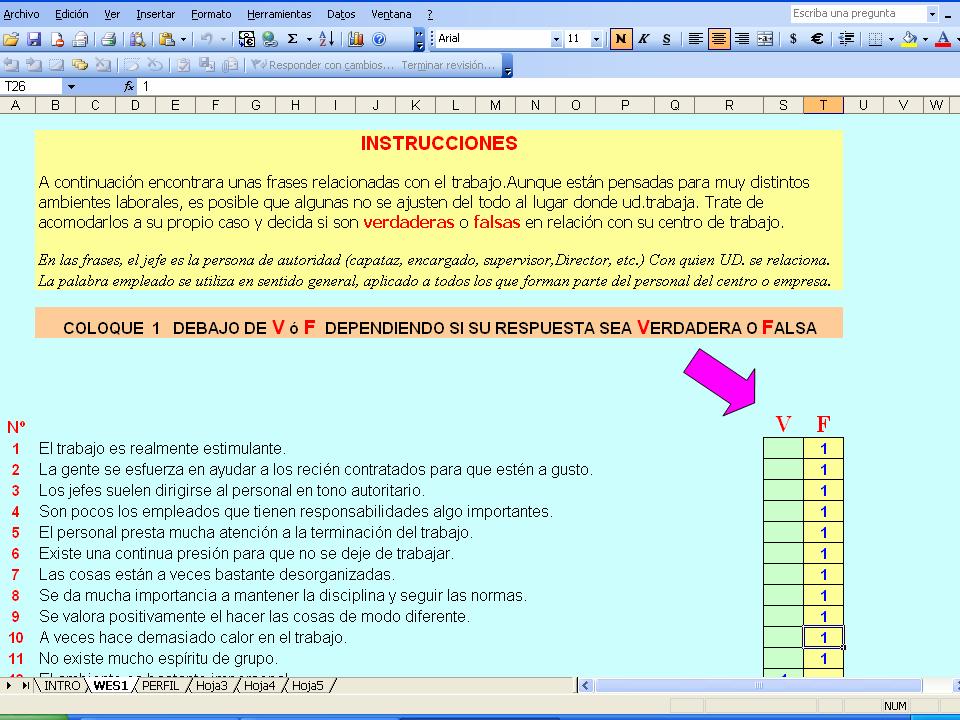This screenshot has width=960, height=720.
Task: Click the Name Box showing T26
Action: (x=32, y=86)
